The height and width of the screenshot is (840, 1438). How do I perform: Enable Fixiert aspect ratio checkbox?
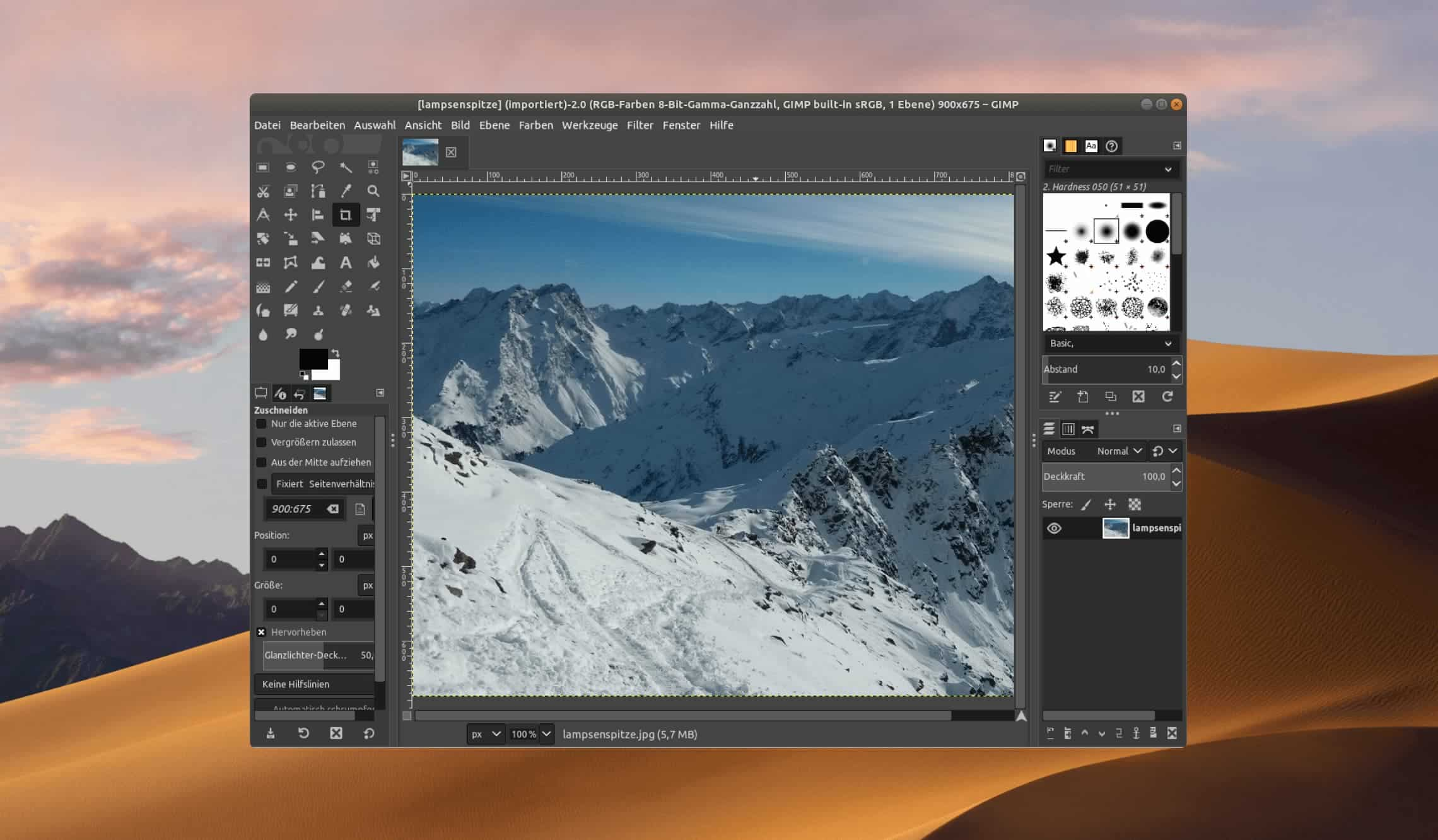262,483
